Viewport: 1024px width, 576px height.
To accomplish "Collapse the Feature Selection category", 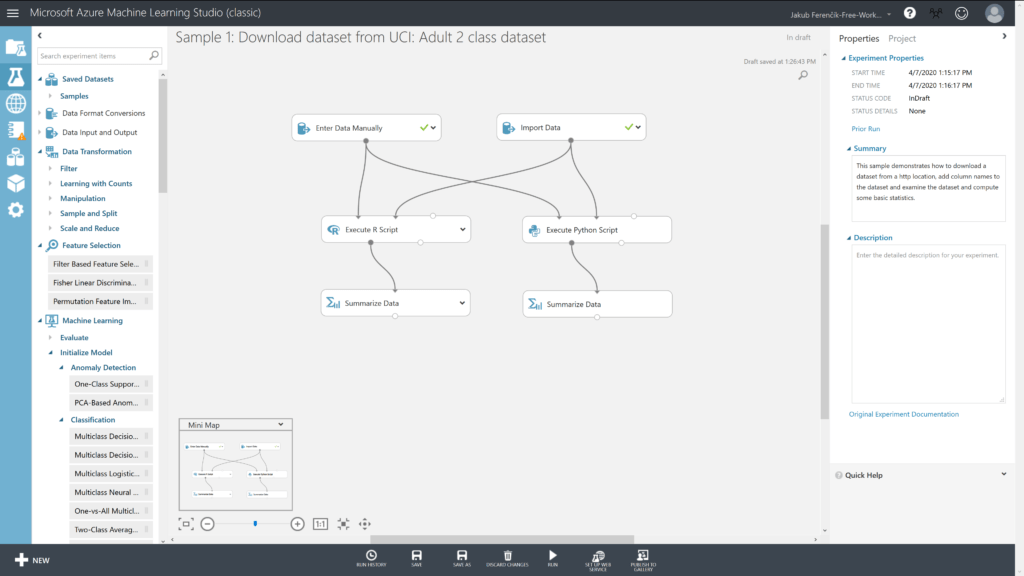I will tap(40, 246).
